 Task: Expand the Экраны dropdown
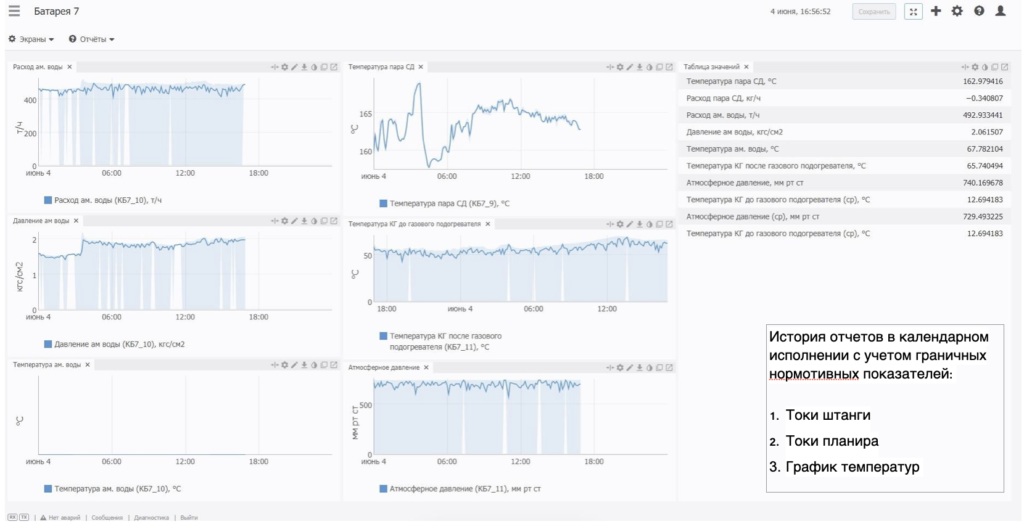pos(31,39)
